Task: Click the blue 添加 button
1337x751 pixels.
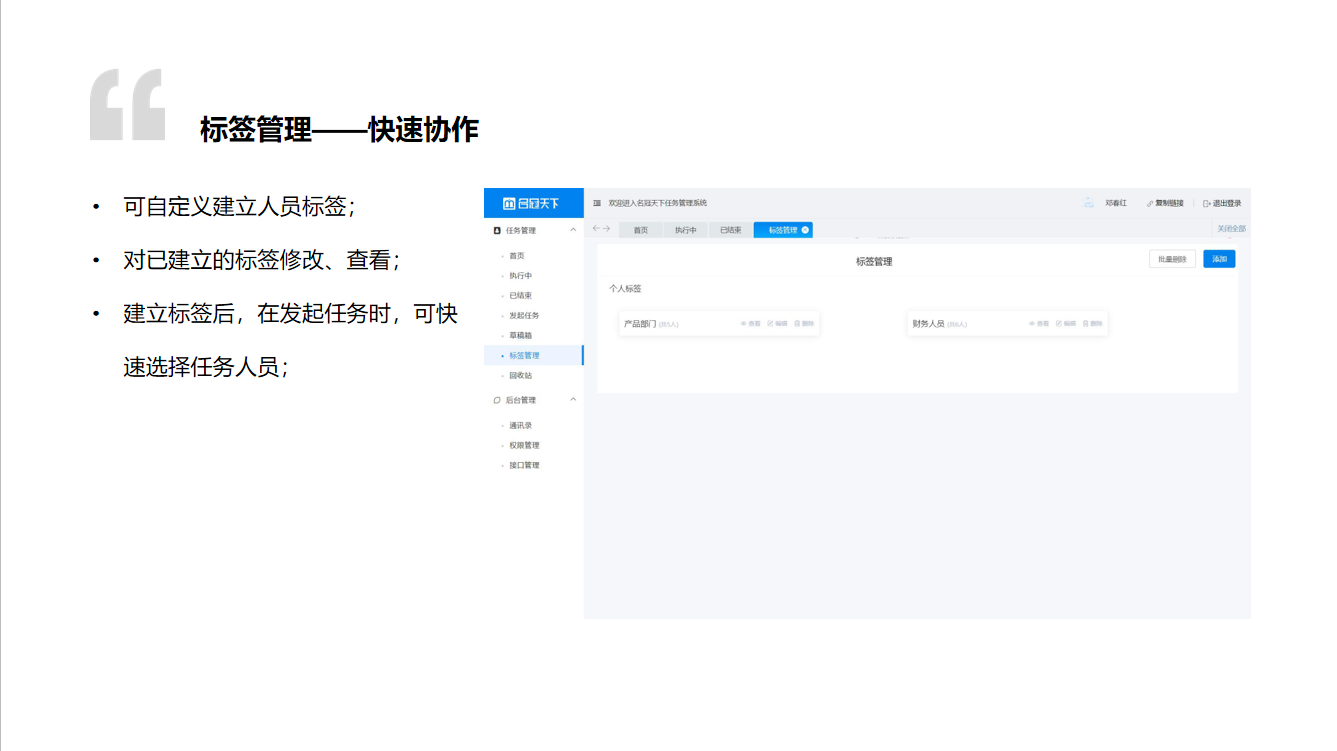Action: pos(1219,259)
